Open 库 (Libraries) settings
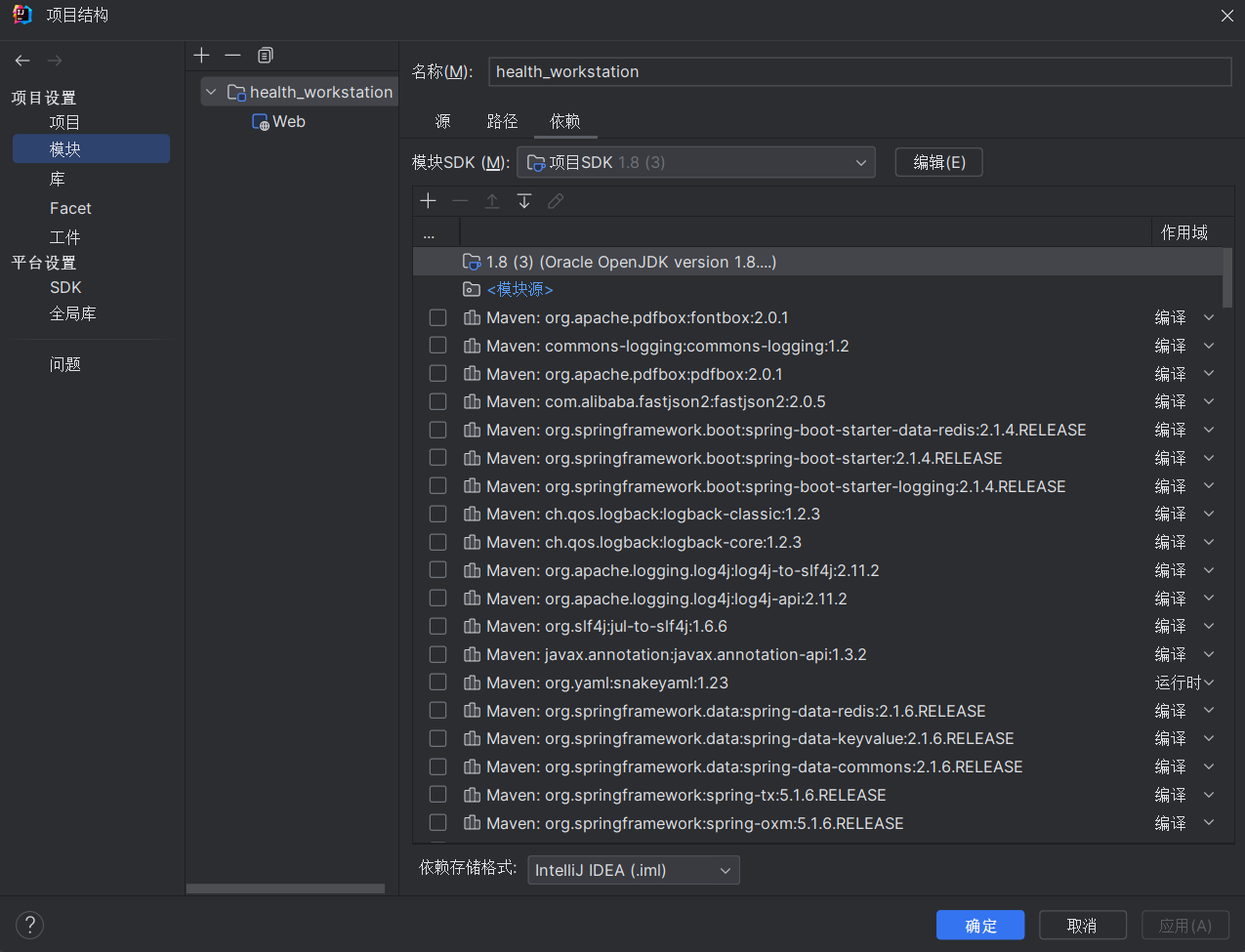Screen dimensions: 1245x952 58,179
